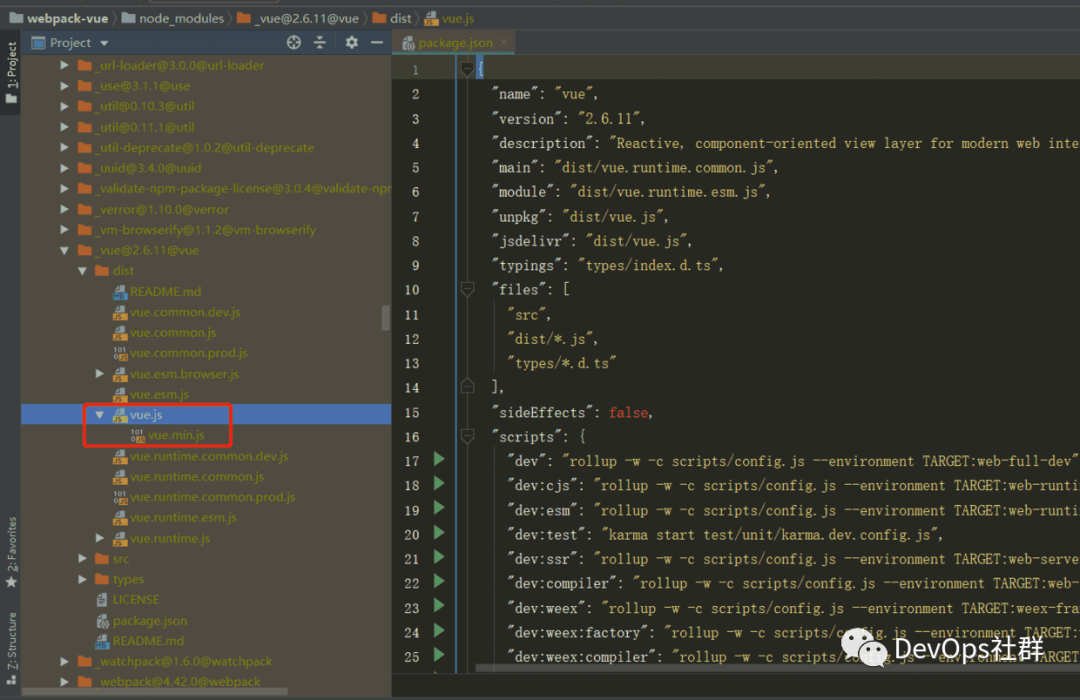Image resolution: width=1080 pixels, height=700 pixels.
Task: Open the 2: Favorites side tool window
Action: (11, 552)
